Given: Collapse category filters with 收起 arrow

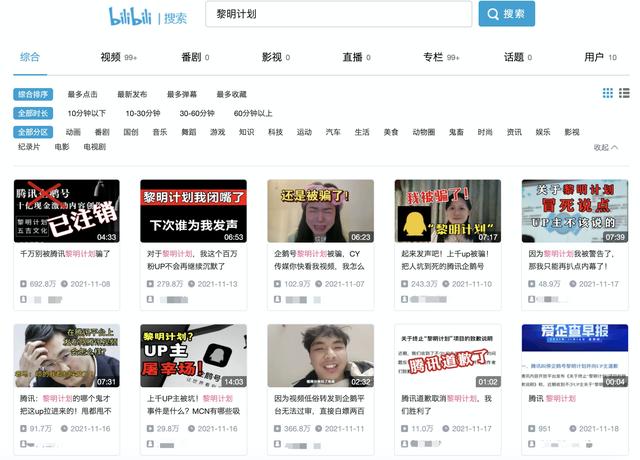Looking at the screenshot, I should click(606, 147).
